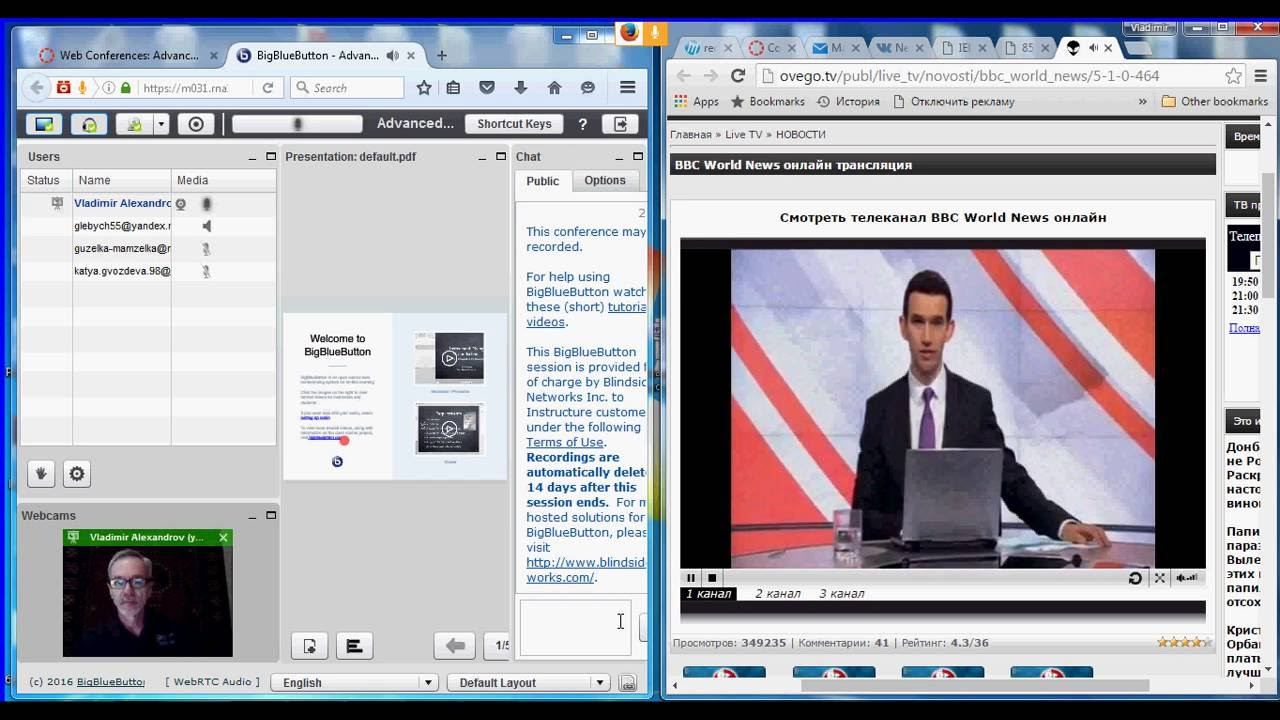Stop the BBC World News player
The width and height of the screenshot is (1280, 720).
(x=712, y=577)
